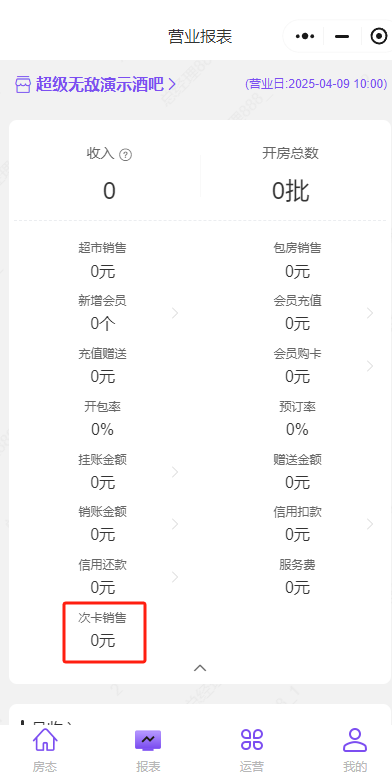
Task: Expand 新增会员 details chevron
Action: click(x=175, y=312)
